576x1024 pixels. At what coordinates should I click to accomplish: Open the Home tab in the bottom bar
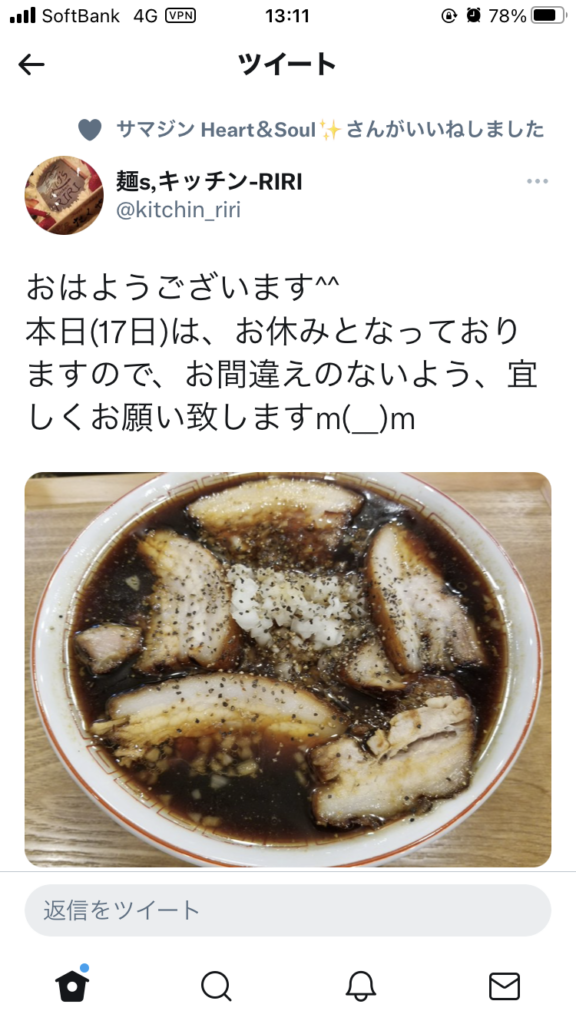[x=72, y=984]
